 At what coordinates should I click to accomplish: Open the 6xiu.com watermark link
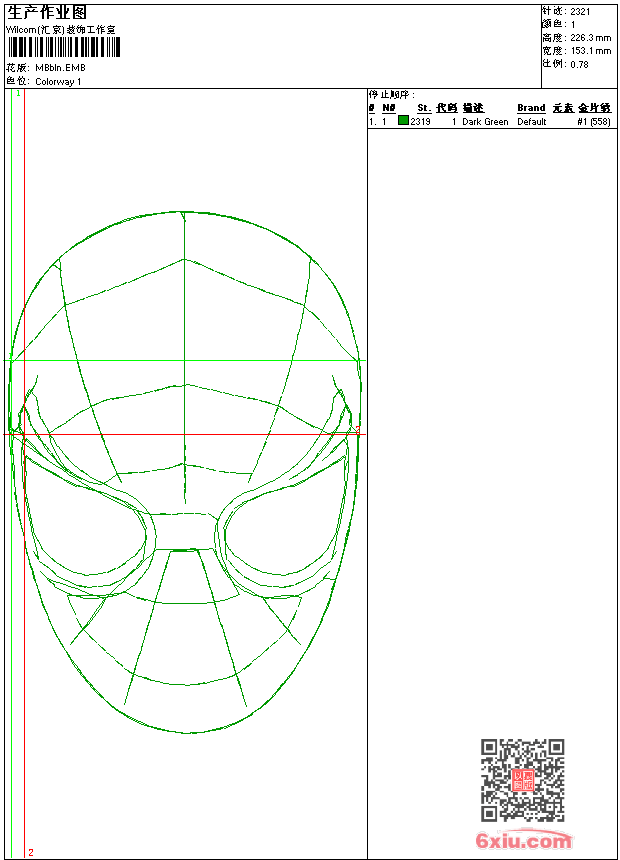click(x=523, y=842)
